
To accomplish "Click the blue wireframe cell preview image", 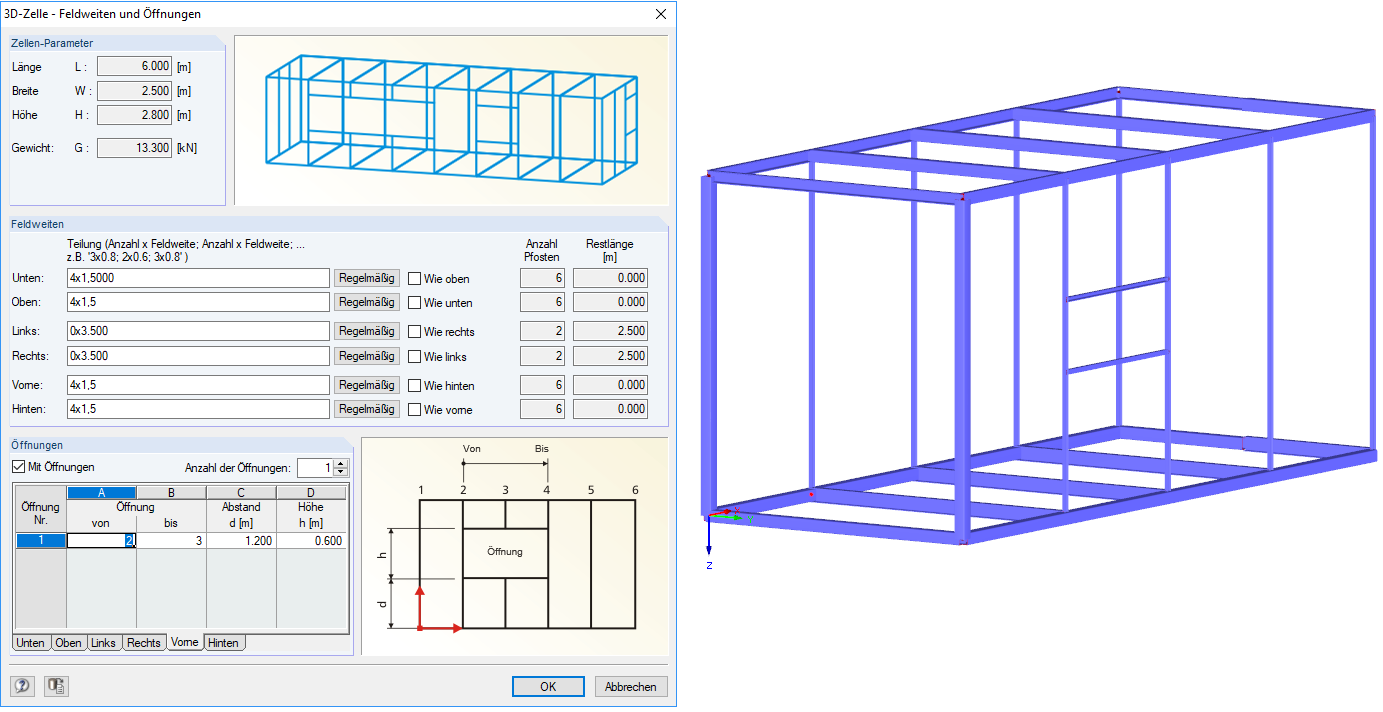I will pos(451,121).
